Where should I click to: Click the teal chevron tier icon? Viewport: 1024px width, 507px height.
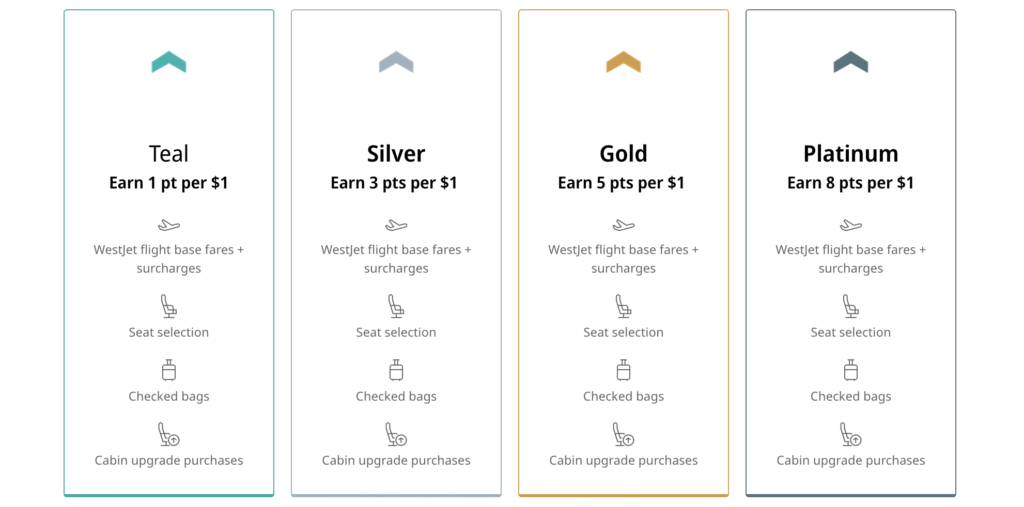tap(169, 62)
